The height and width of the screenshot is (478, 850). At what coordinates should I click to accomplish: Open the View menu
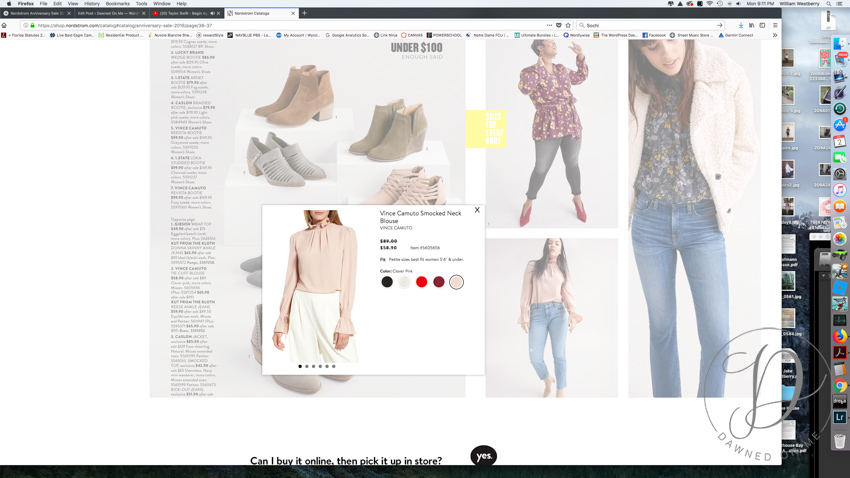[x=73, y=3]
